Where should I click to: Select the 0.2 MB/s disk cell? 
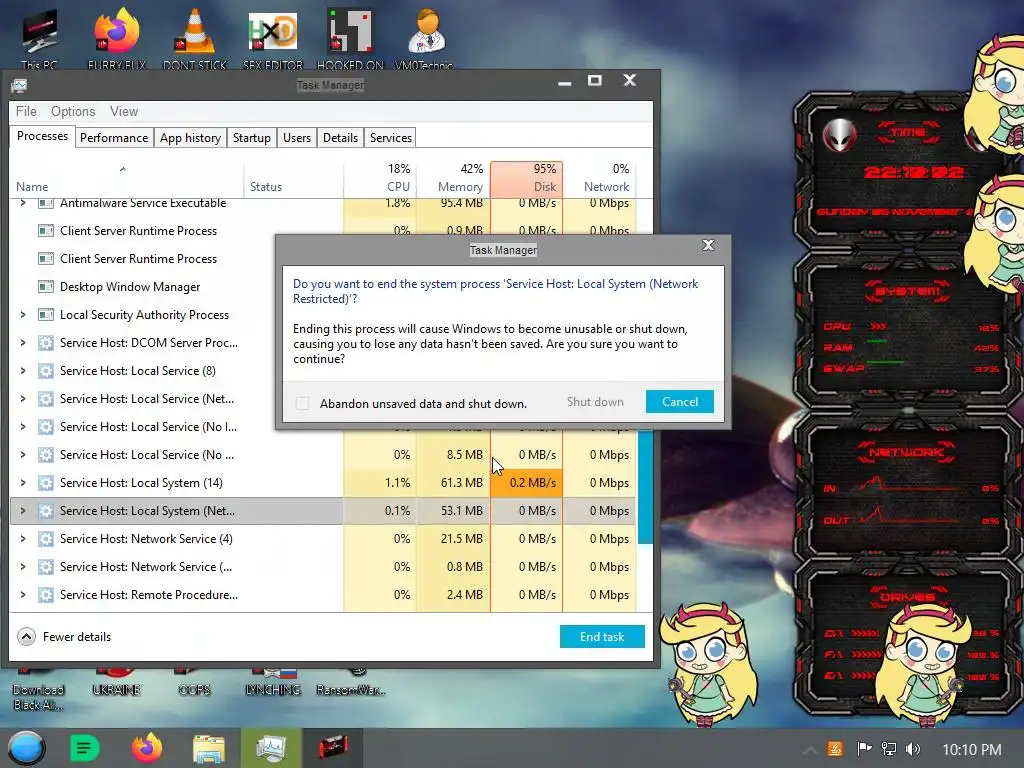click(526, 483)
